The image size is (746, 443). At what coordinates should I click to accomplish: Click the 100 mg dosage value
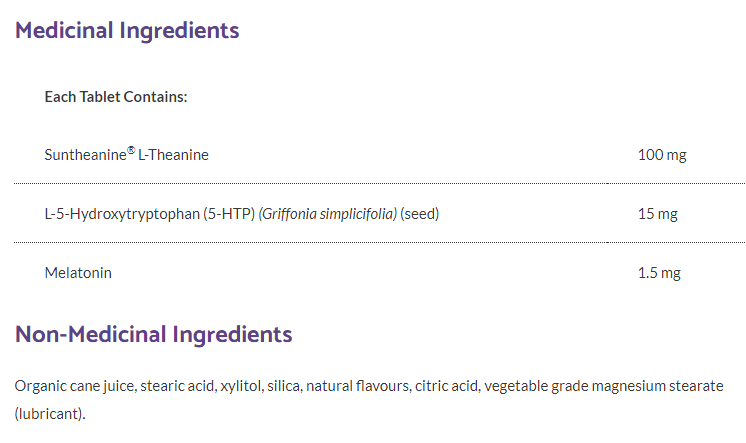[662, 155]
